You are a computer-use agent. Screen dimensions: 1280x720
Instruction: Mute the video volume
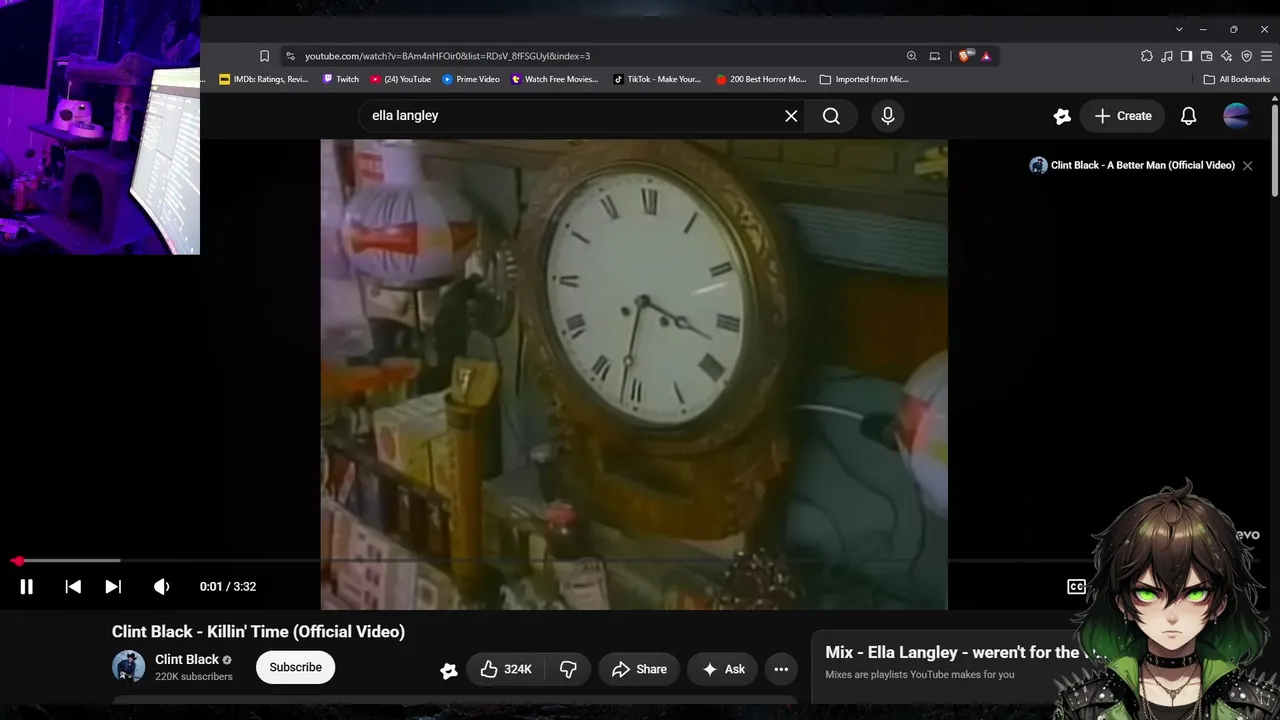(161, 587)
